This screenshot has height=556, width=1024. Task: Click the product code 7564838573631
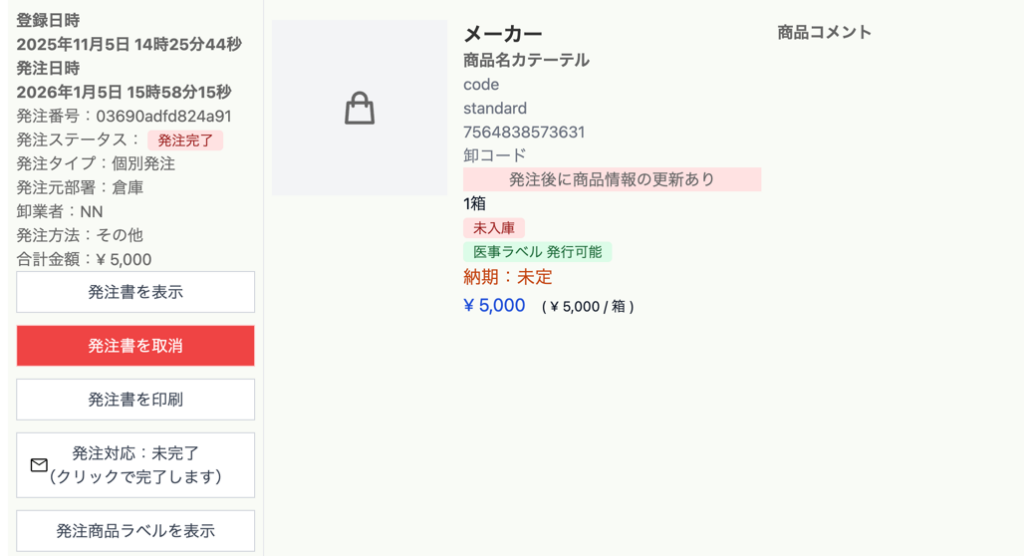pos(524,132)
